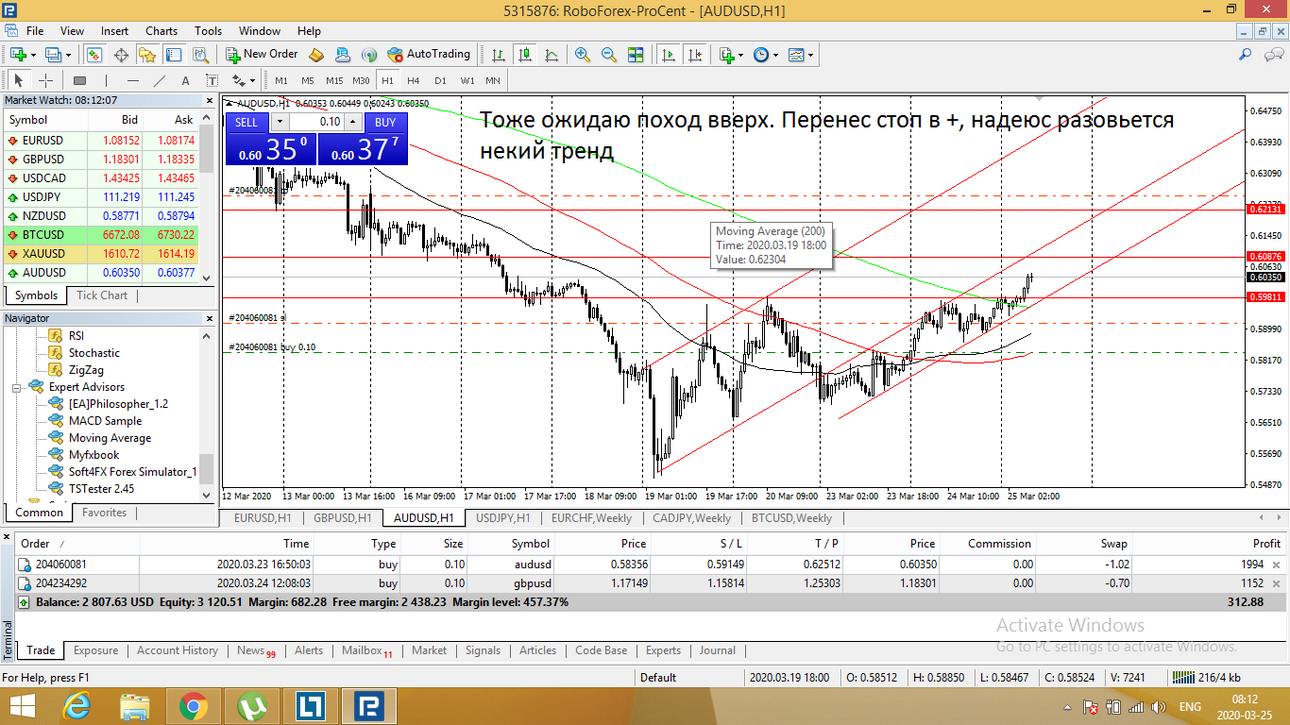Open the one-click volume dropdown arrow
This screenshot has height=725, width=1290.
pyautogui.click(x=280, y=122)
